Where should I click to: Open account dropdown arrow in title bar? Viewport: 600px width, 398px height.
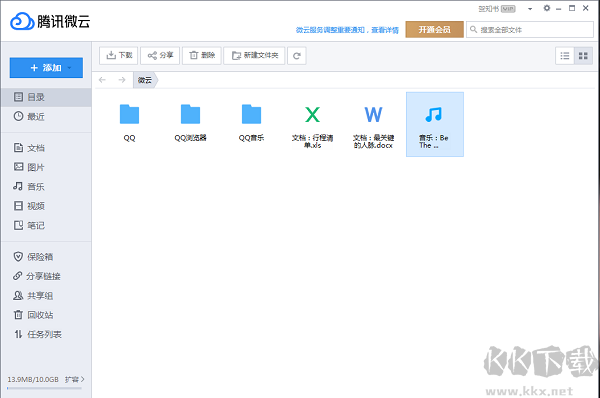click(x=530, y=9)
